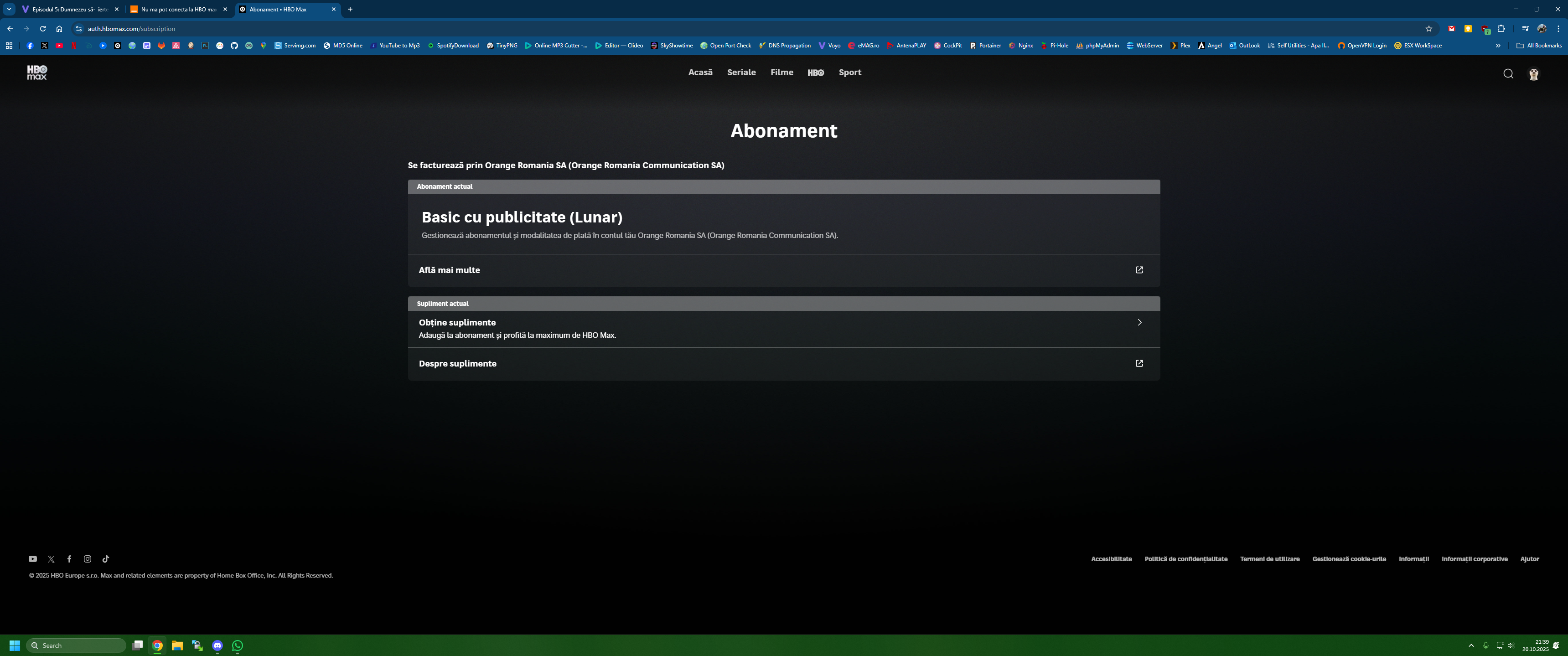Click external link icon for Află mai multe
This screenshot has width=1568, height=656.
click(x=1139, y=269)
